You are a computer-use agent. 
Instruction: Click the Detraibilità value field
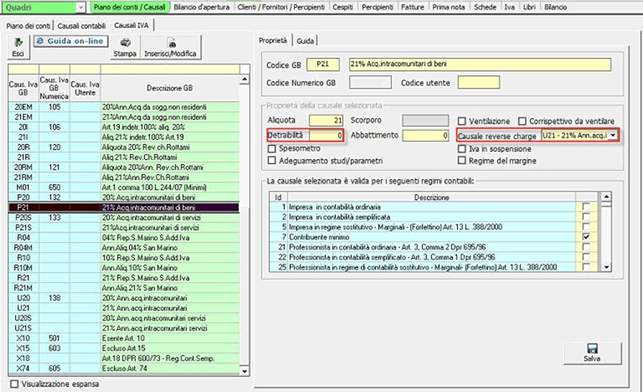[326, 135]
